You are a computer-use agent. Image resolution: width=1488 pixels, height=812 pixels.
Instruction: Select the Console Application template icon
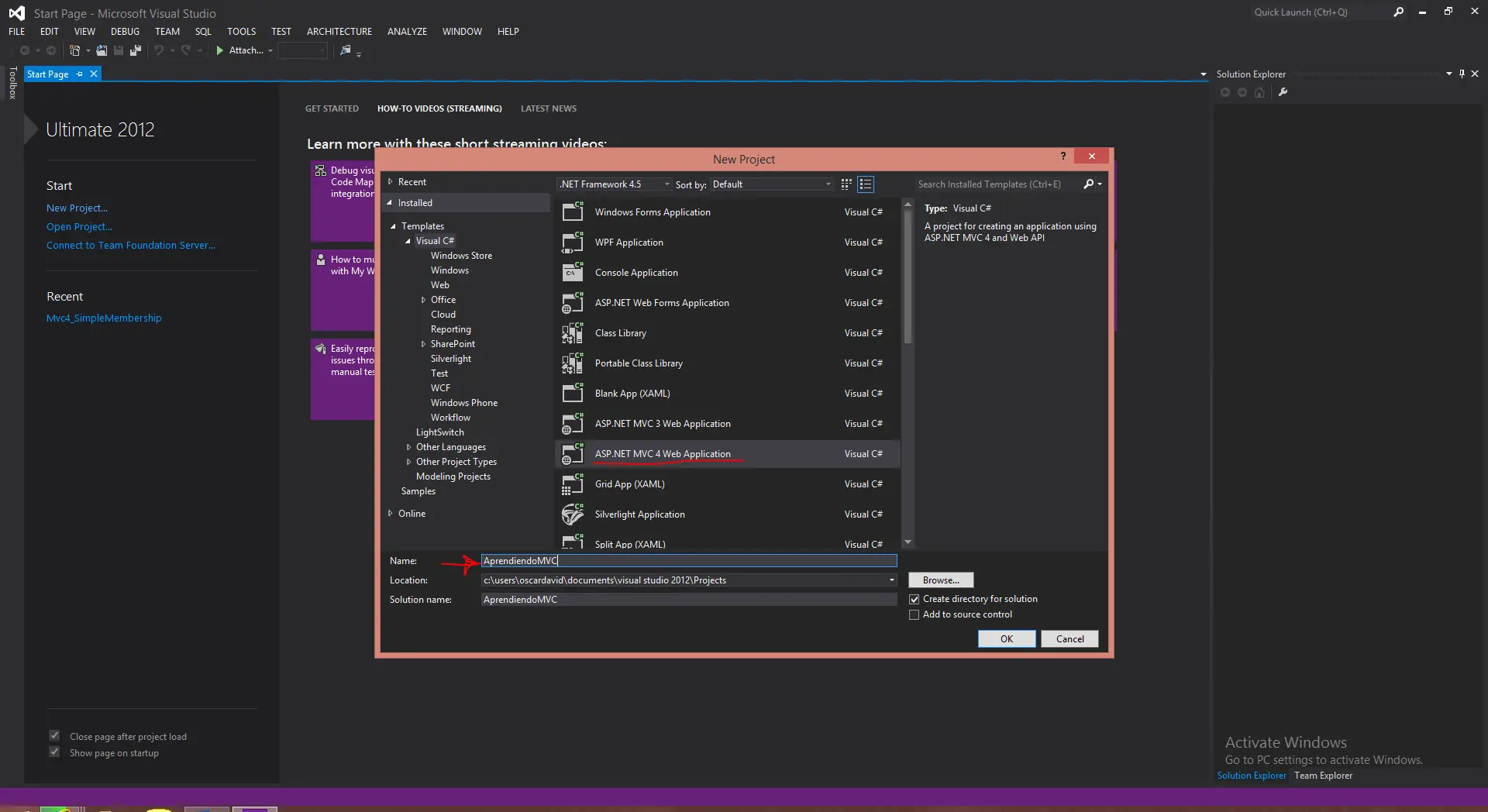(x=573, y=273)
